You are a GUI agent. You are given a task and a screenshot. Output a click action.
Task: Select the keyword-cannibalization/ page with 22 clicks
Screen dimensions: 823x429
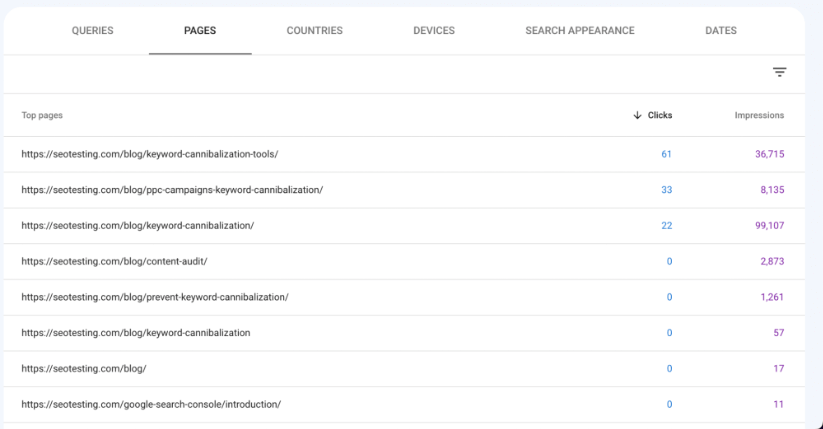point(404,225)
